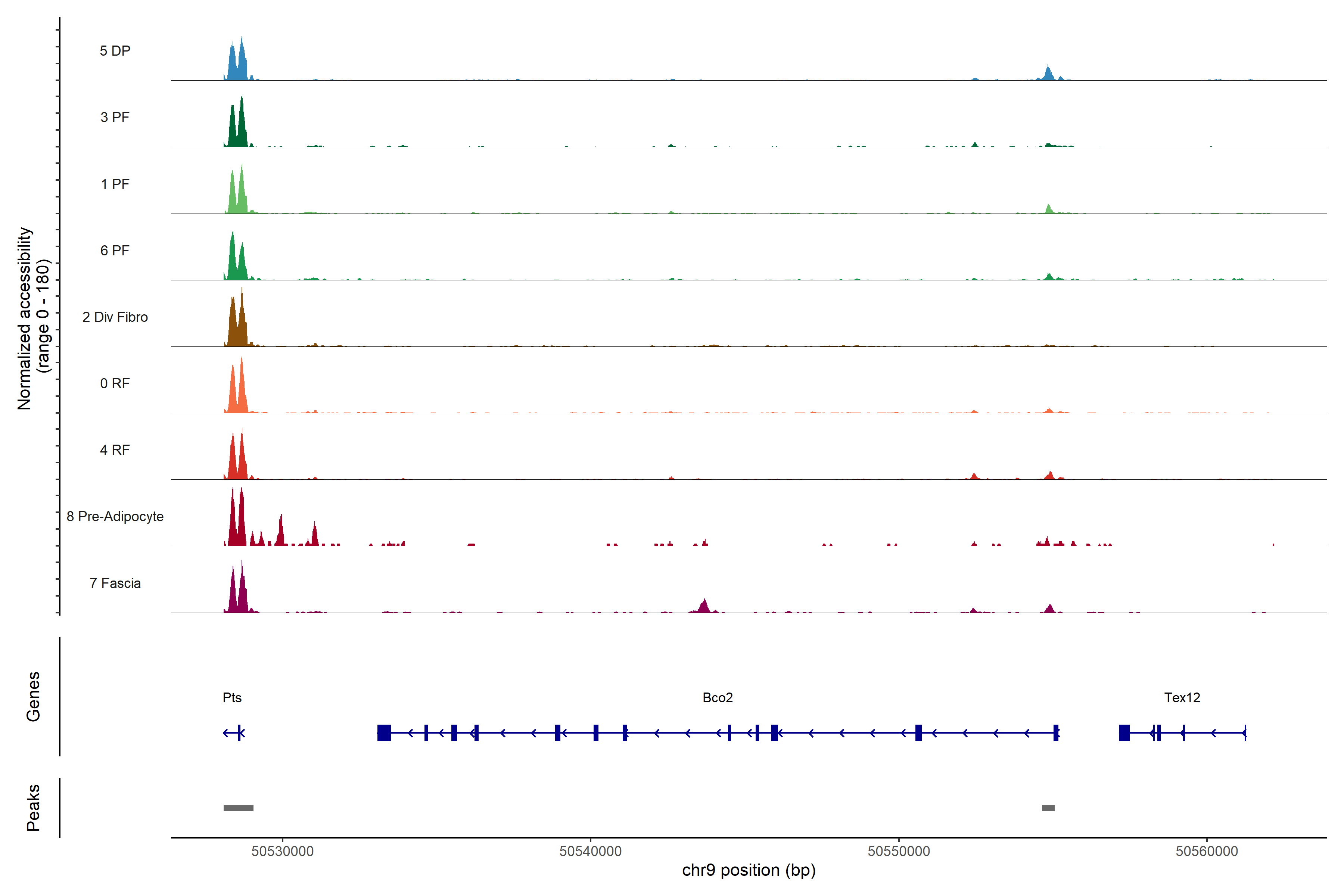
Task: Click the chr9 position (bp) axis title
Action: pyautogui.click(x=749, y=870)
